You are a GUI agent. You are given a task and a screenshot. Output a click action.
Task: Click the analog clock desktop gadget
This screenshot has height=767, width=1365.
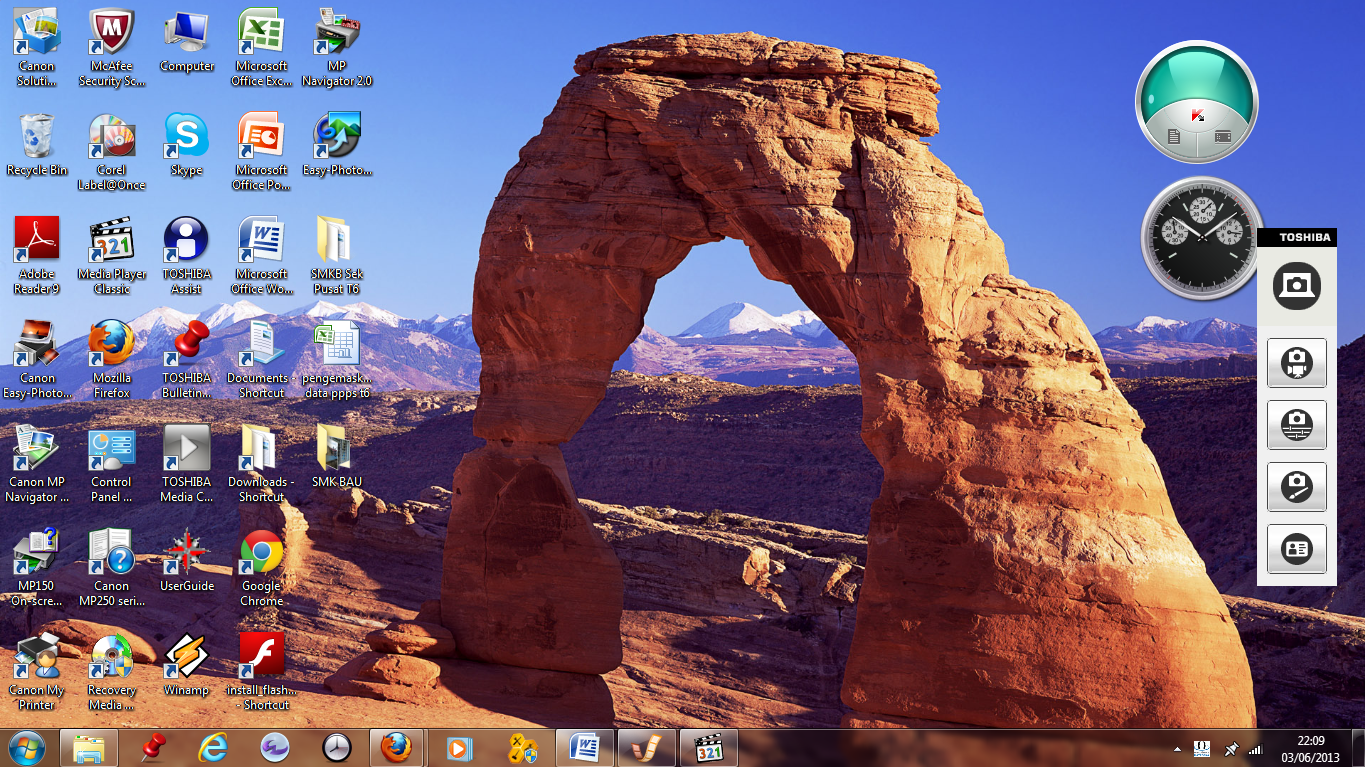[x=1202, y=238]
